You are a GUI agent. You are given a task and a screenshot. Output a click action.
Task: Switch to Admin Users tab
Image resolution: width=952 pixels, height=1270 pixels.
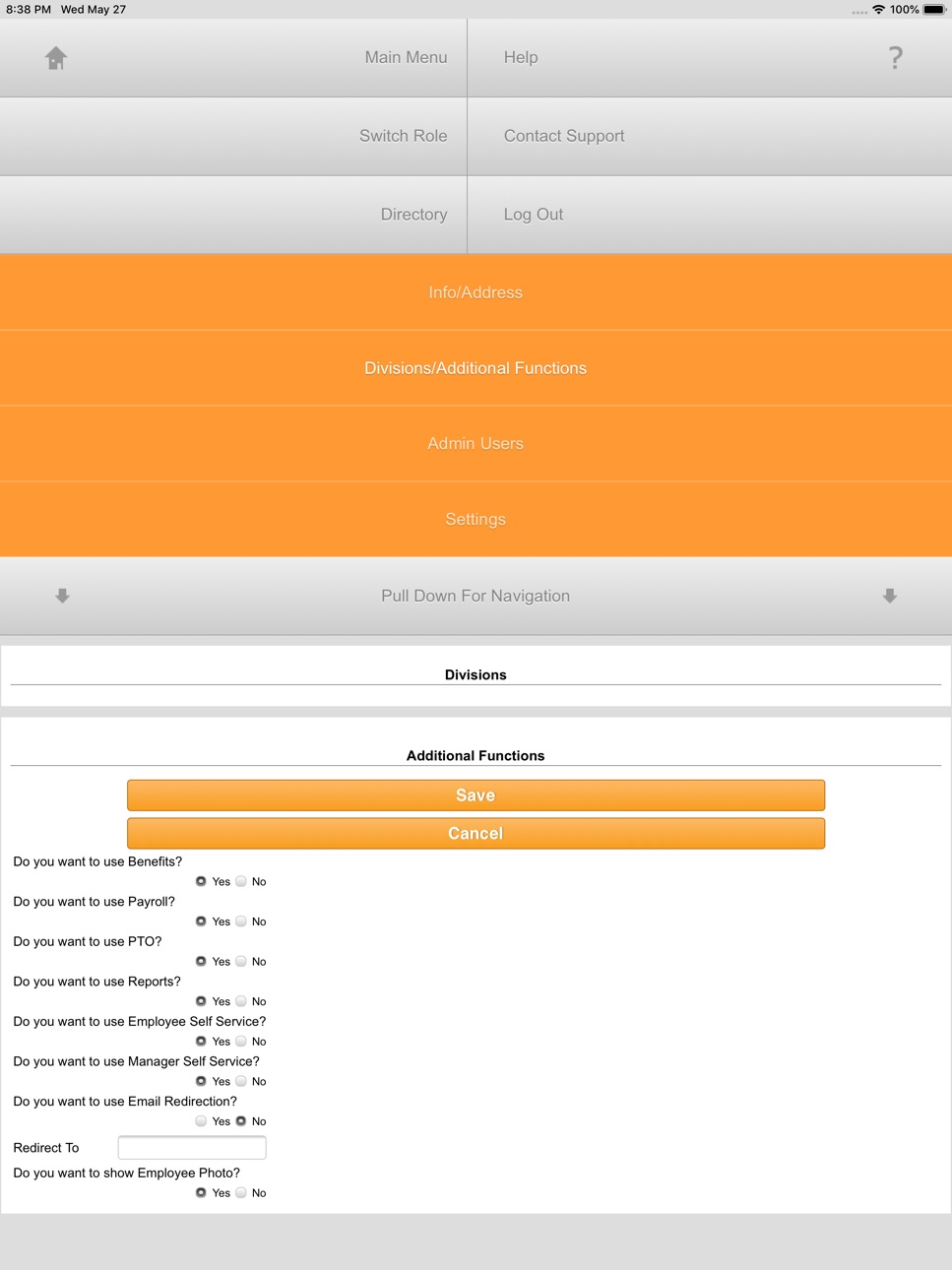(476, 444)
